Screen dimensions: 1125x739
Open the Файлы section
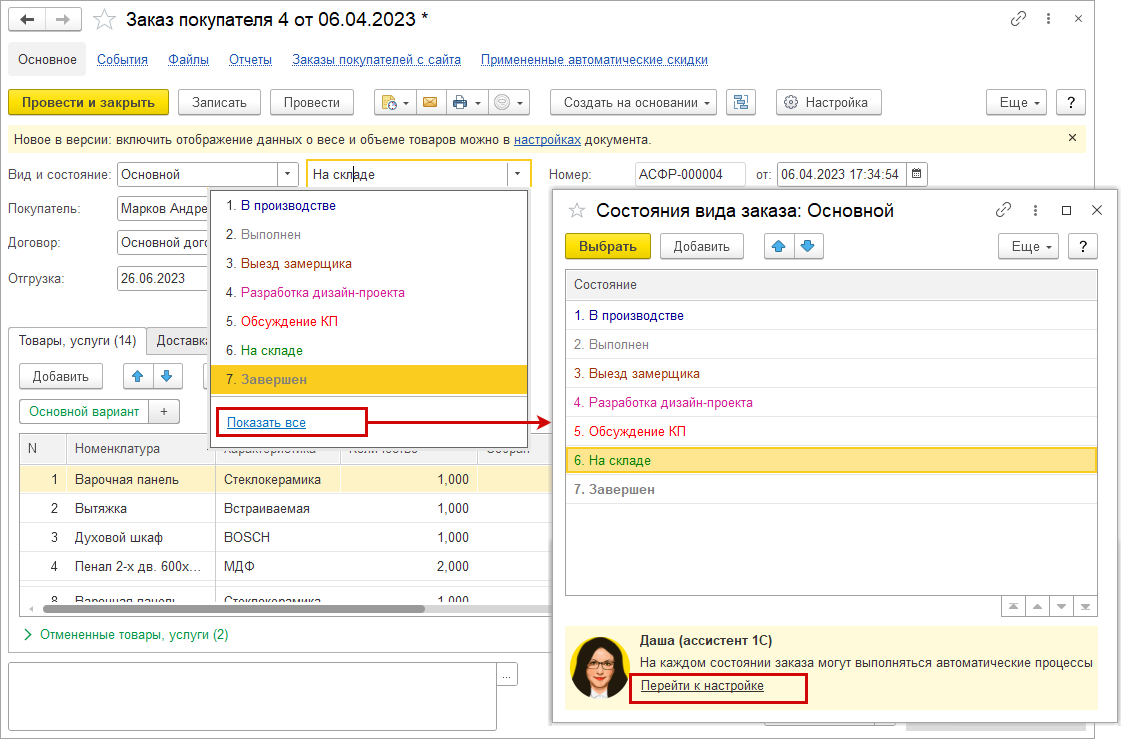tap(188, 60)
